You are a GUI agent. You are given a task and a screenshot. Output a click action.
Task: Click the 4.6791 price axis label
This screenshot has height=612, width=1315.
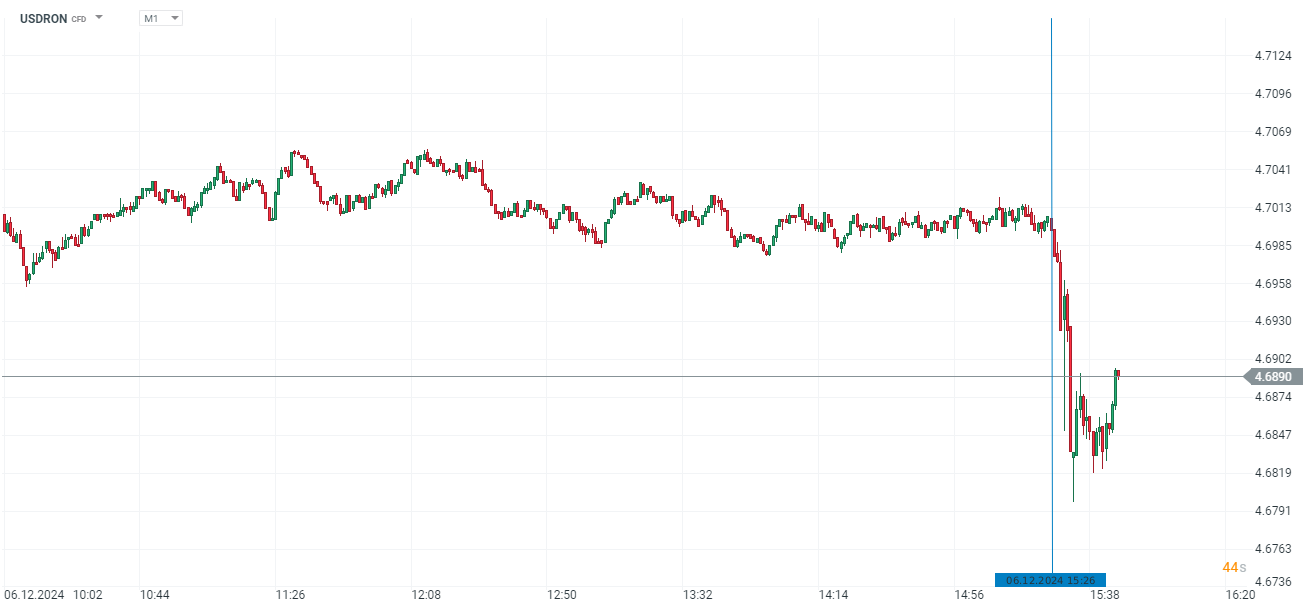coord(1272,510)
